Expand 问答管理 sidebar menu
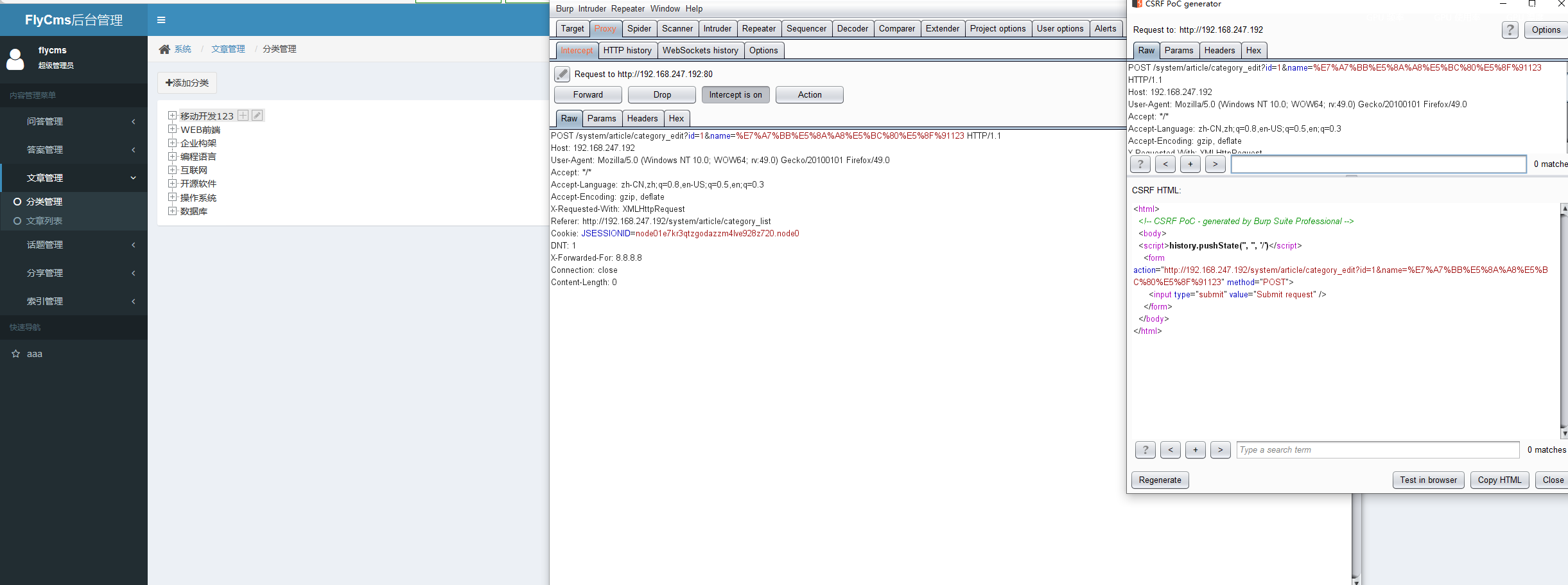1568x585 pixels. click(74, 121)
